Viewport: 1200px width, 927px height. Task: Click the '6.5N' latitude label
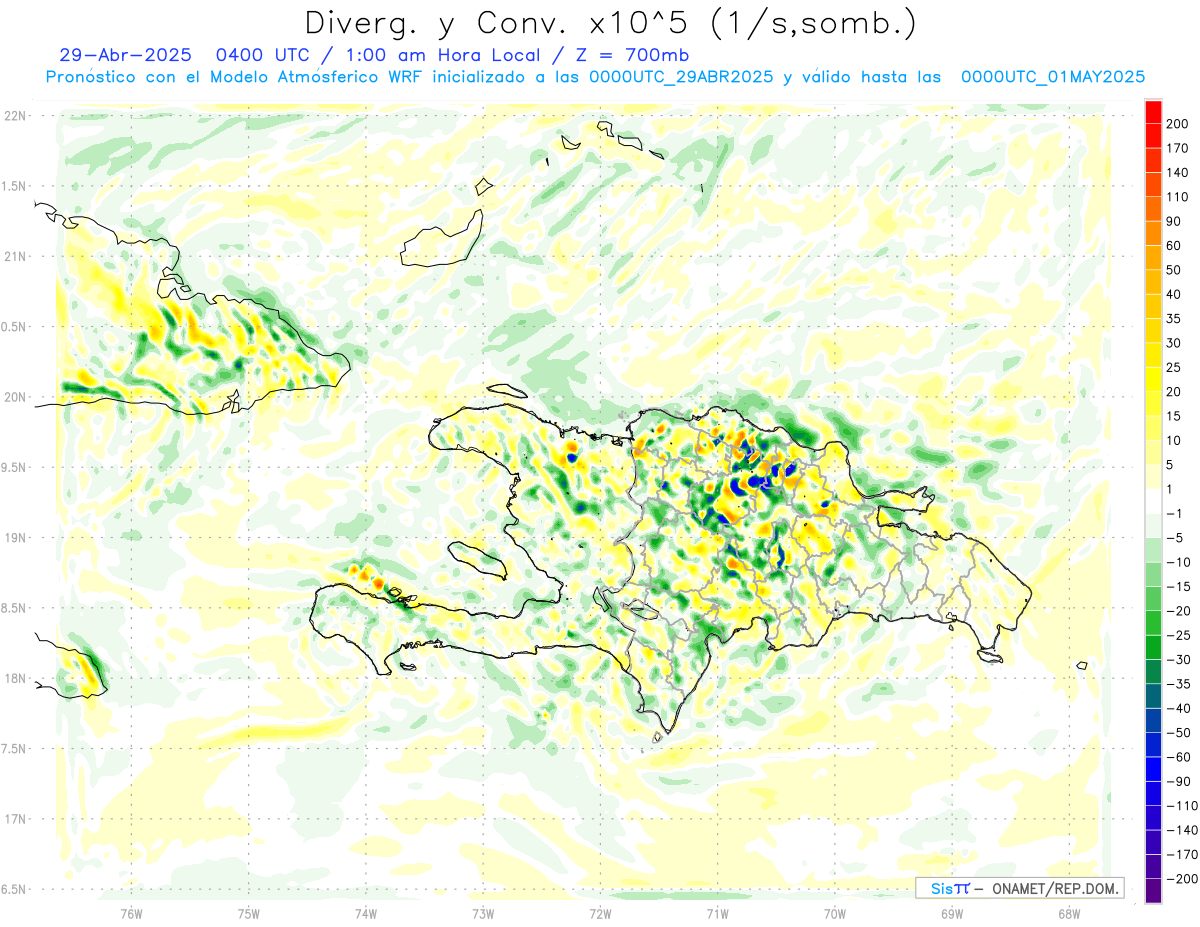pyautogui.click(x=15, y=889)
